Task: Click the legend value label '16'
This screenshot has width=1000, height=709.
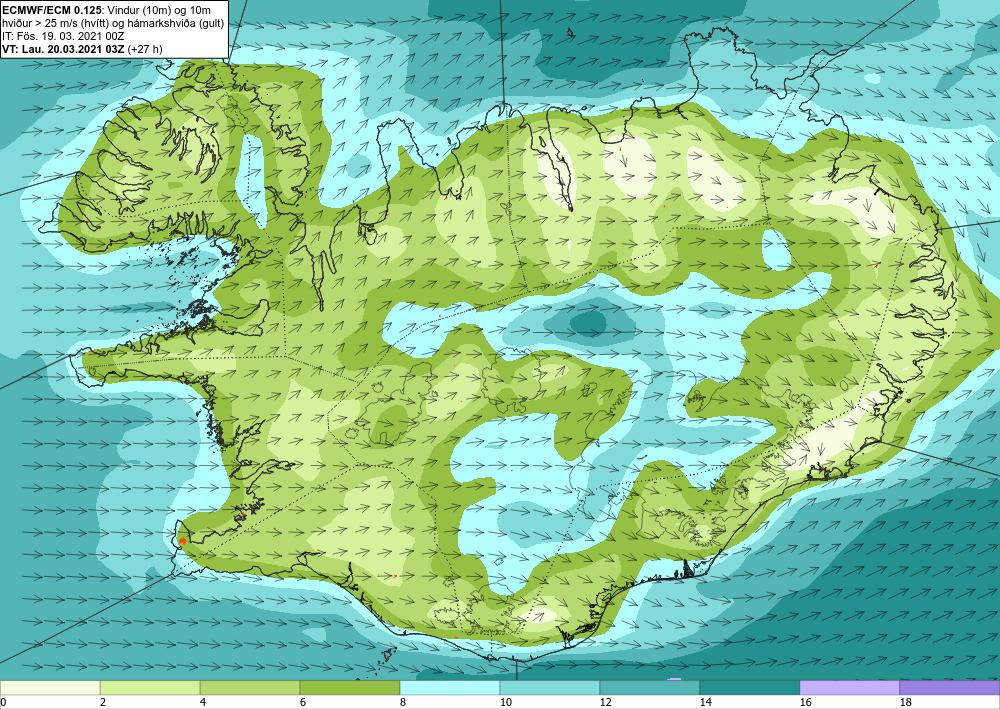Action: pyautogui.click(x=805, y=702)
